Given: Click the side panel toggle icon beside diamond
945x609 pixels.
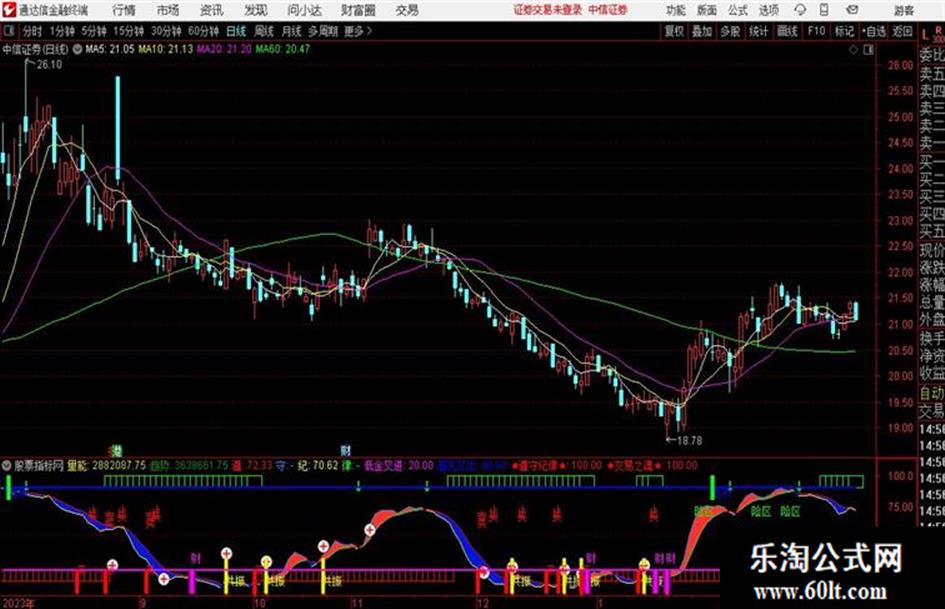Looking at the screenshot, I should [868, 50].
